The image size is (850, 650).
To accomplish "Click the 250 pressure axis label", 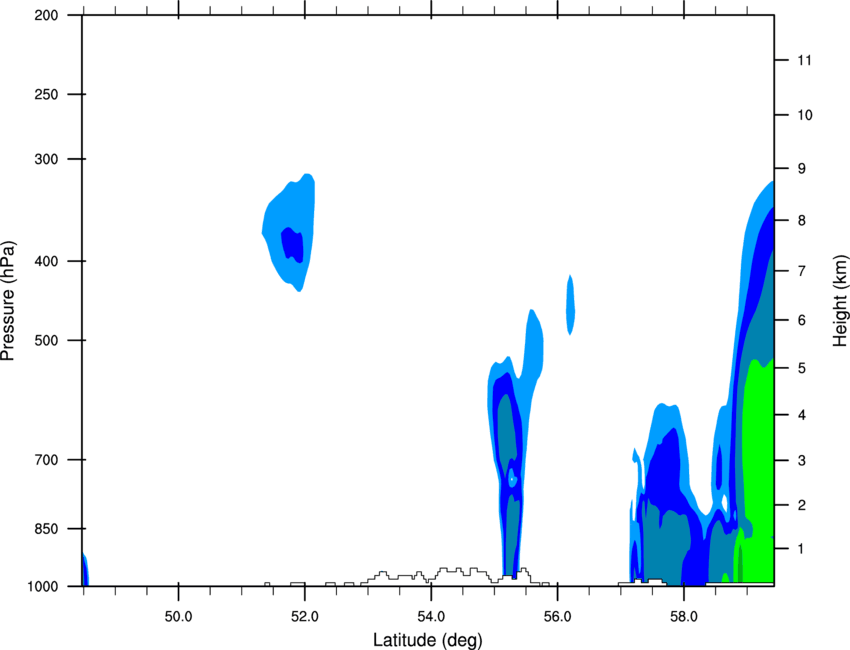I will 46,94.
